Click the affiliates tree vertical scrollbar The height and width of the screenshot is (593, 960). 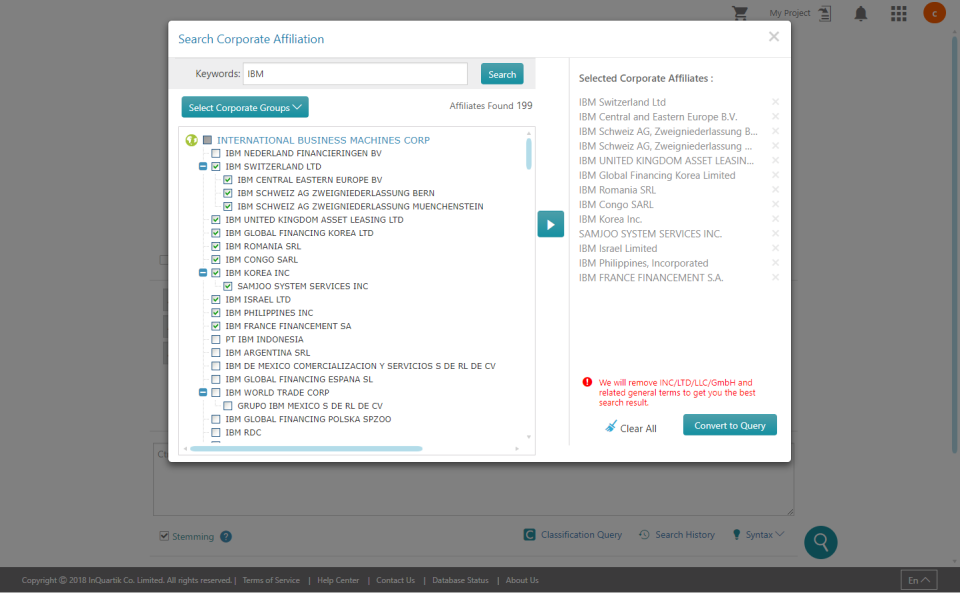point(528,154)
